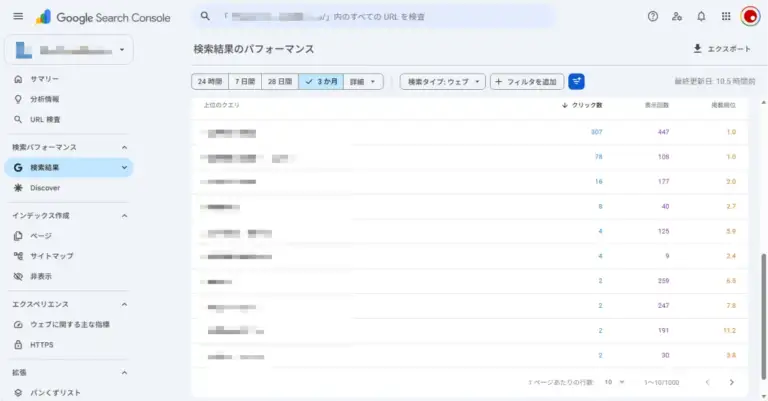This screenshot has height=401, width=768.
Task: Click the Discover asterisk icon
Action: (18, 188)
